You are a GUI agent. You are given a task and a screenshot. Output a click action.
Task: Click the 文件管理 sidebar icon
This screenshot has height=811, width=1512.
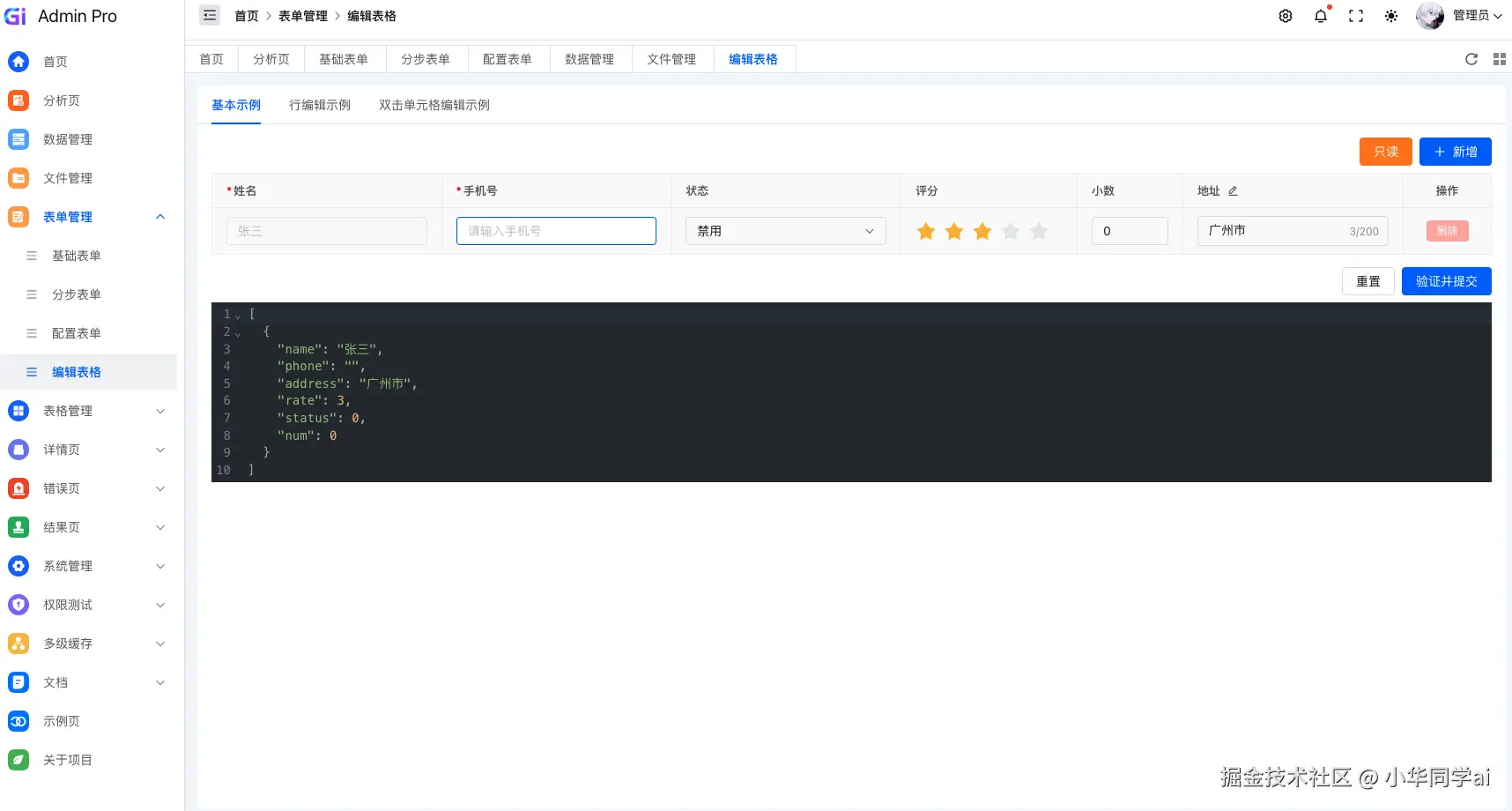point(19,178)
